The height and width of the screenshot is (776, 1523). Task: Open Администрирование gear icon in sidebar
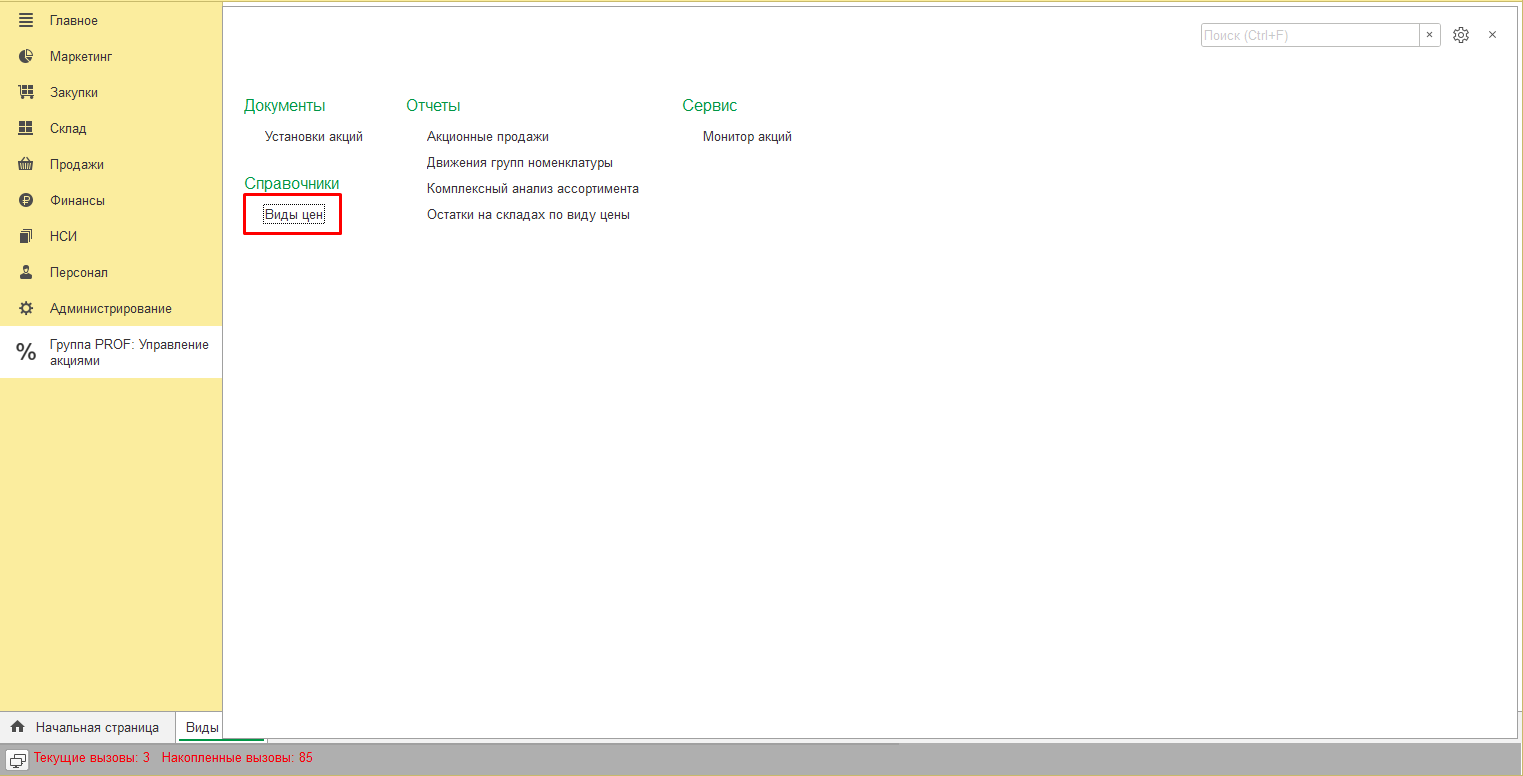27,309
